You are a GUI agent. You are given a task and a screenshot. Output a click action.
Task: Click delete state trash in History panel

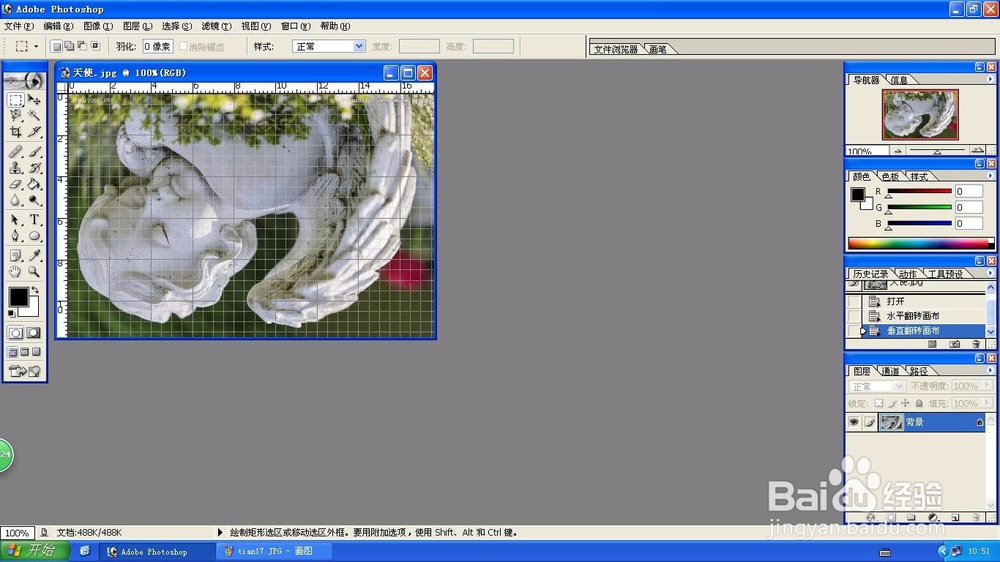click(x=975, y=344)
